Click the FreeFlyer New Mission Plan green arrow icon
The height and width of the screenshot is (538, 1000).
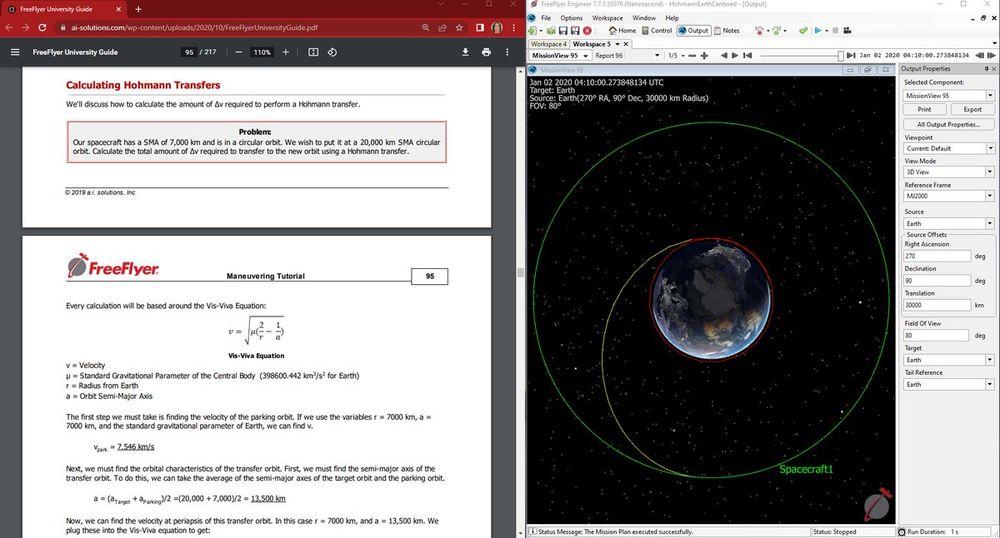532,31
